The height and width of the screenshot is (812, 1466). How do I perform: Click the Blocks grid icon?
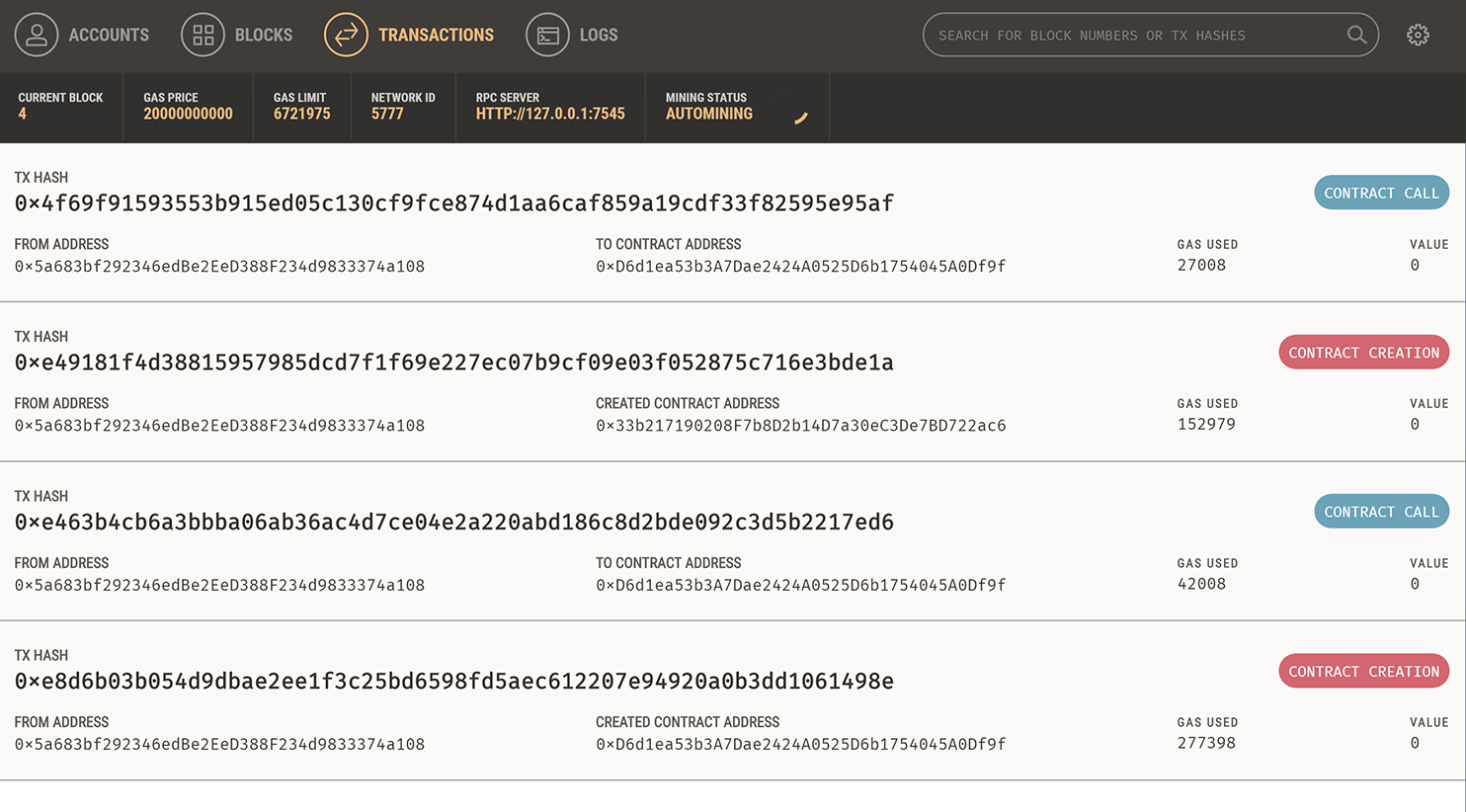tap(203, 35)
